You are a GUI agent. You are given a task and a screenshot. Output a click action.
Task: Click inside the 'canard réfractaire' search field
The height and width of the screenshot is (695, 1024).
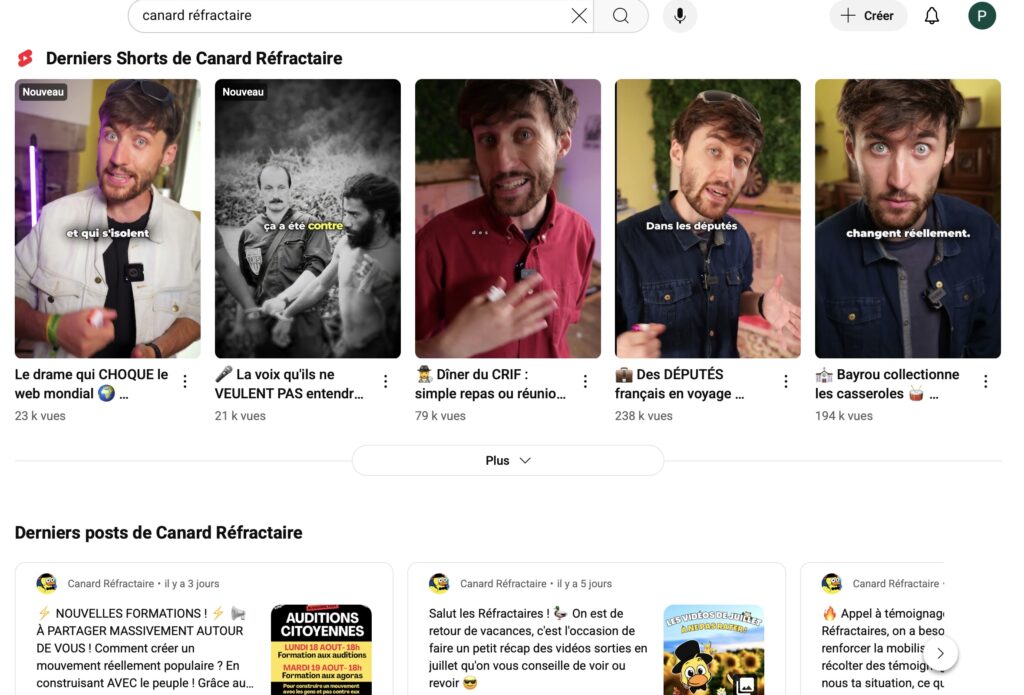(x=350, y=16)
